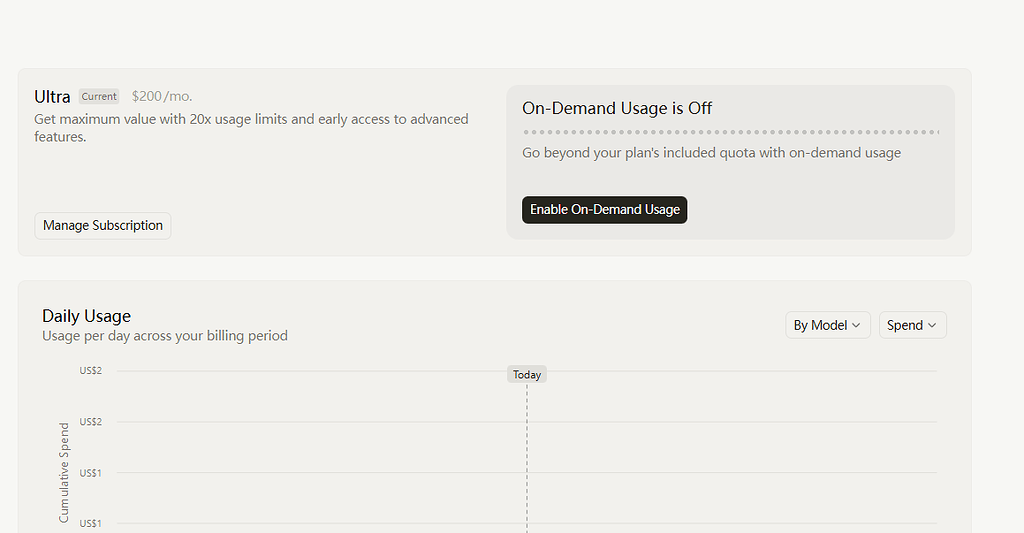
Task: Open the Spend metric dropdown
Action: tap(912, 325)
